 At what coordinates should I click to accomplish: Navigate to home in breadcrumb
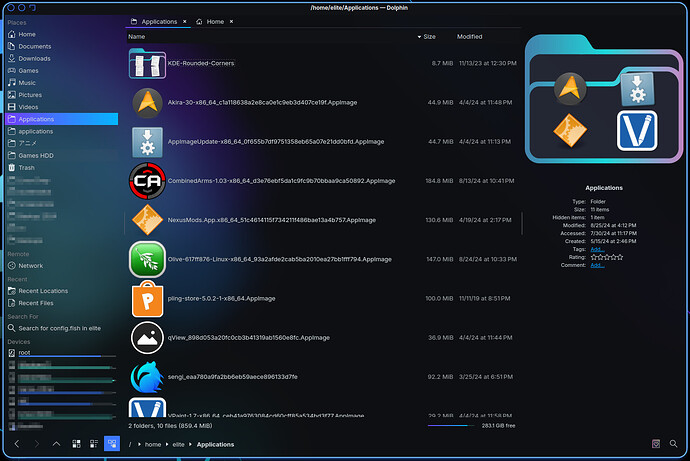coord(153,444)
